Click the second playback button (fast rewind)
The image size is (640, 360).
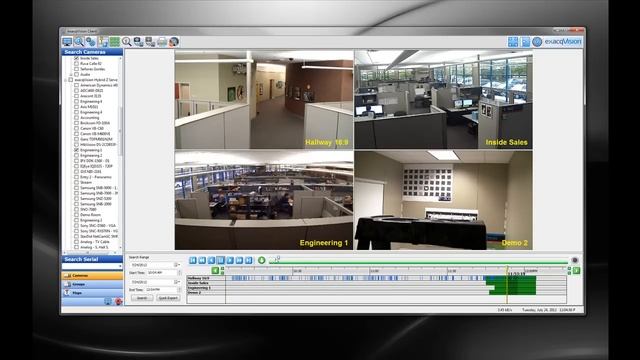coord(202,260)
